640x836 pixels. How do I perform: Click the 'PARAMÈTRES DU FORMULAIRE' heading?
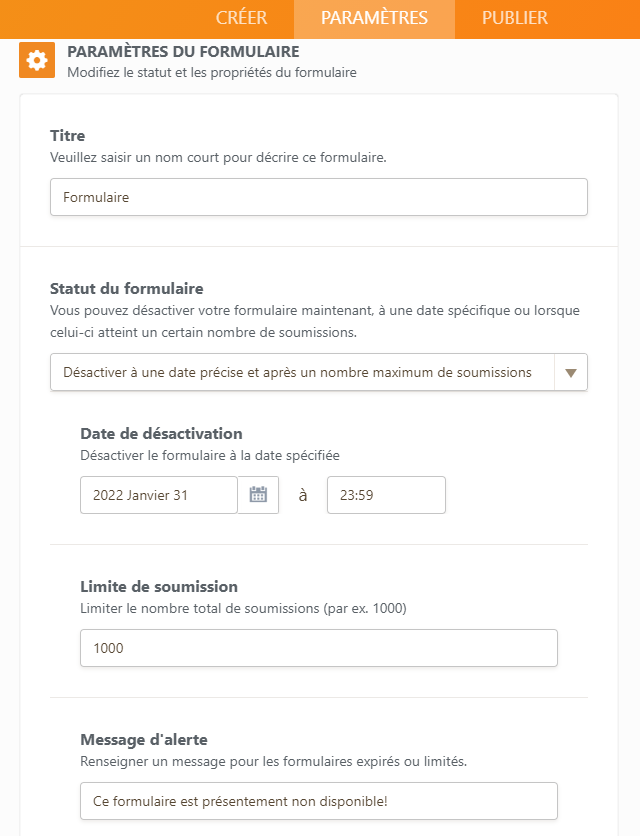click(x=183, y=51)
